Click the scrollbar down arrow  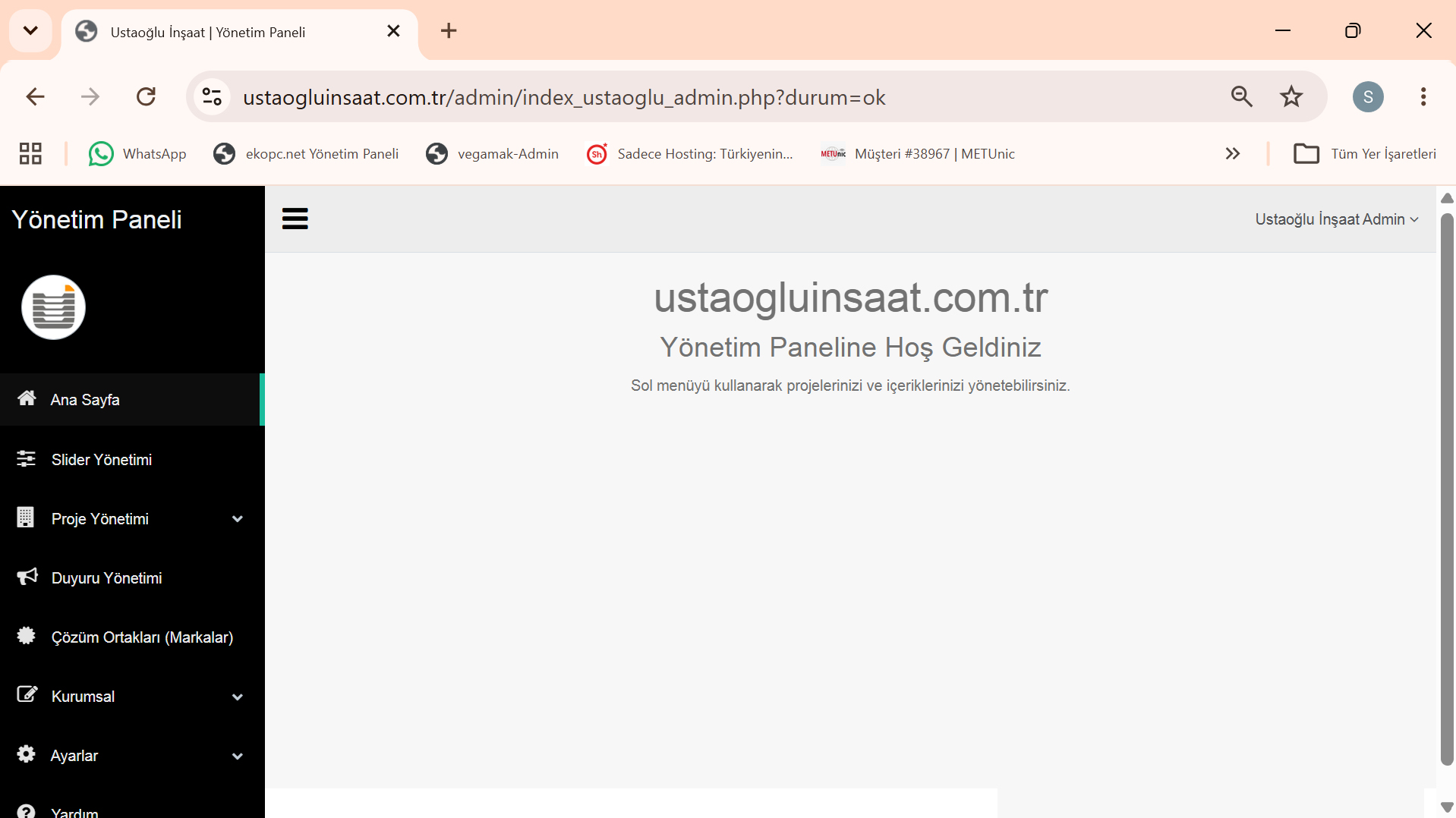(x=1447, y=807)
